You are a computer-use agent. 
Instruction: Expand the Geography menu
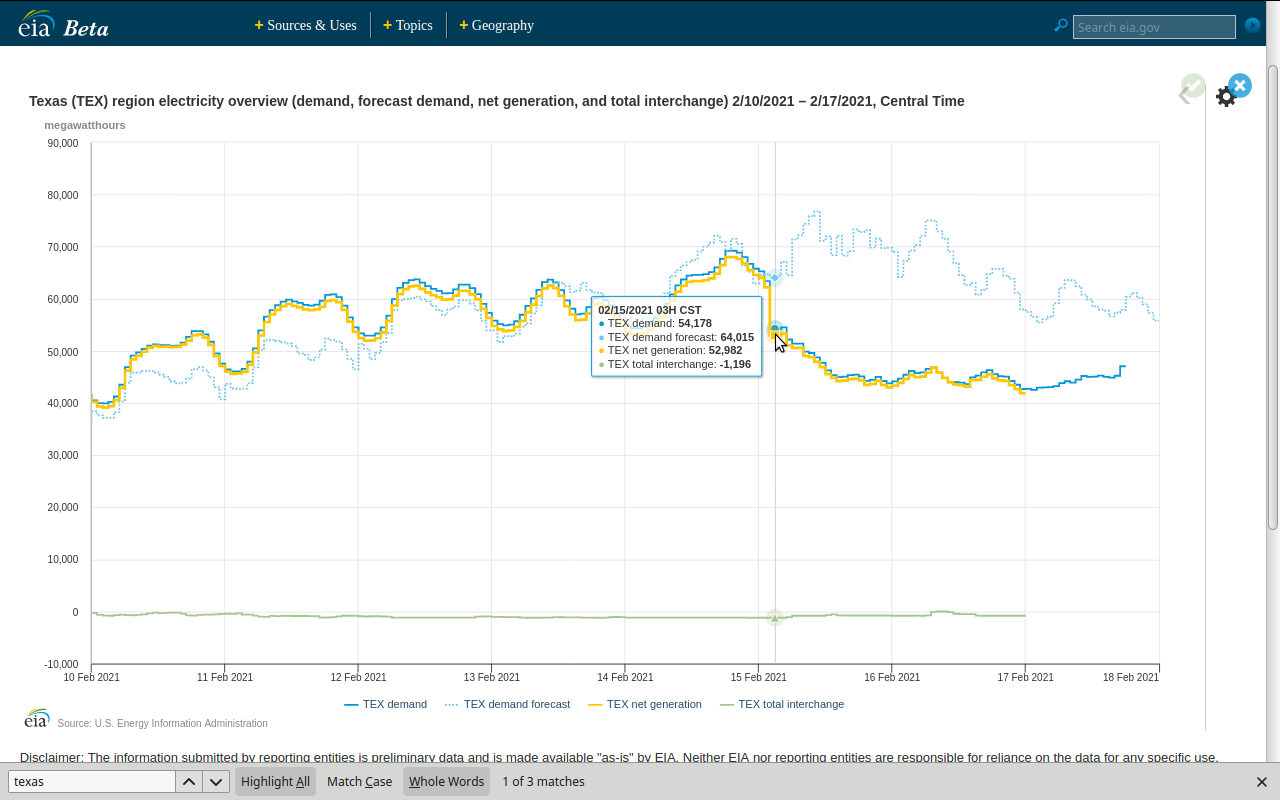pyautogui.click(x=497, y=25)
